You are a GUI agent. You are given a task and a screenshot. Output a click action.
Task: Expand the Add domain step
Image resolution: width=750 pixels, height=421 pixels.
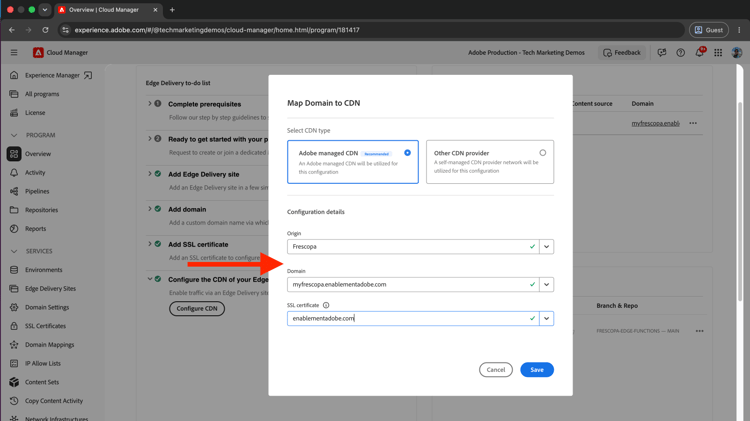[x=150, y=209]
